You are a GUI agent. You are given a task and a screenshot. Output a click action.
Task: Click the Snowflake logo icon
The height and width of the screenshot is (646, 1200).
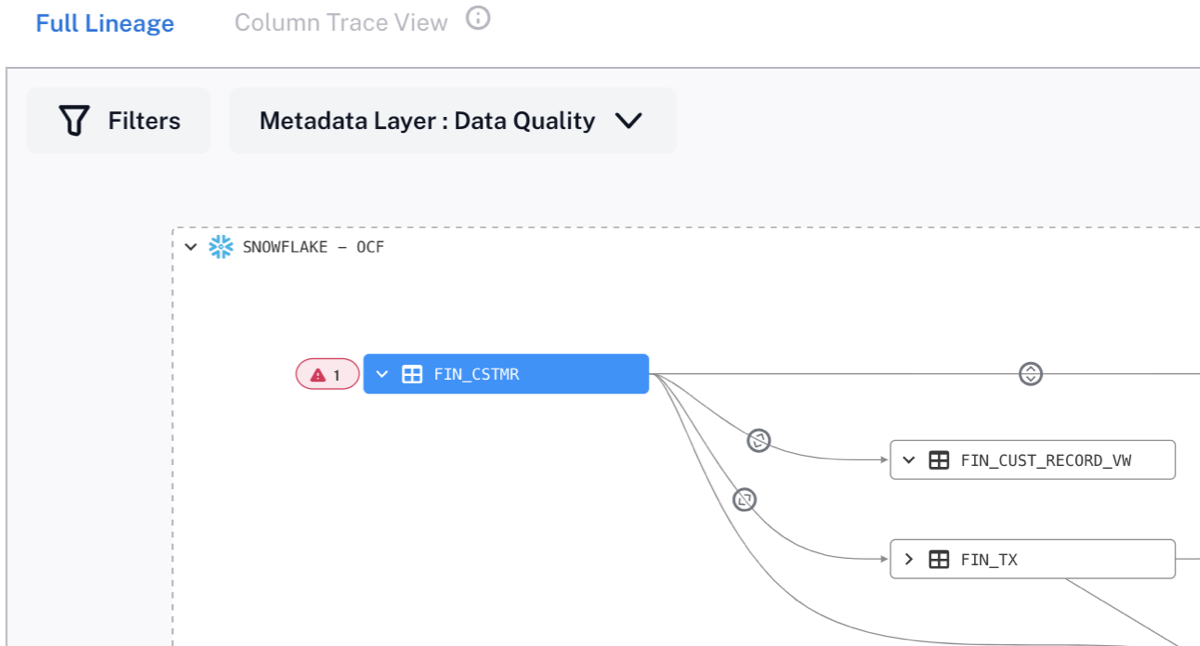221,247
